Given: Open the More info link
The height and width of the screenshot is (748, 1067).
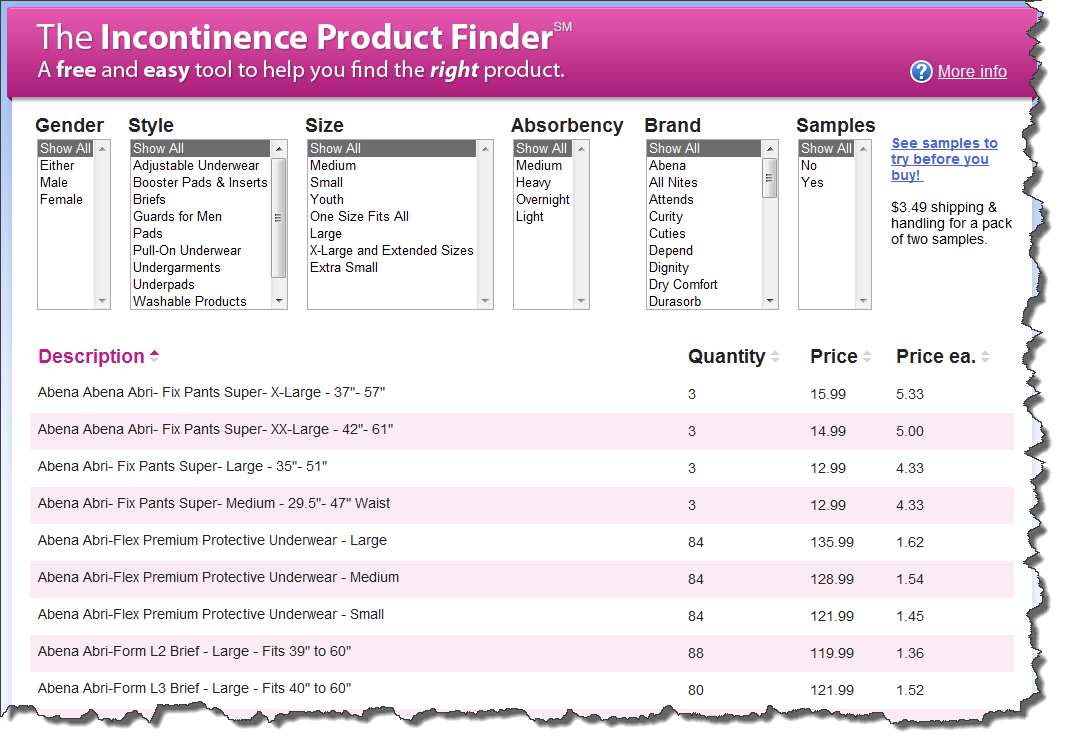Looking at the screenshot, I should [972, 71].
